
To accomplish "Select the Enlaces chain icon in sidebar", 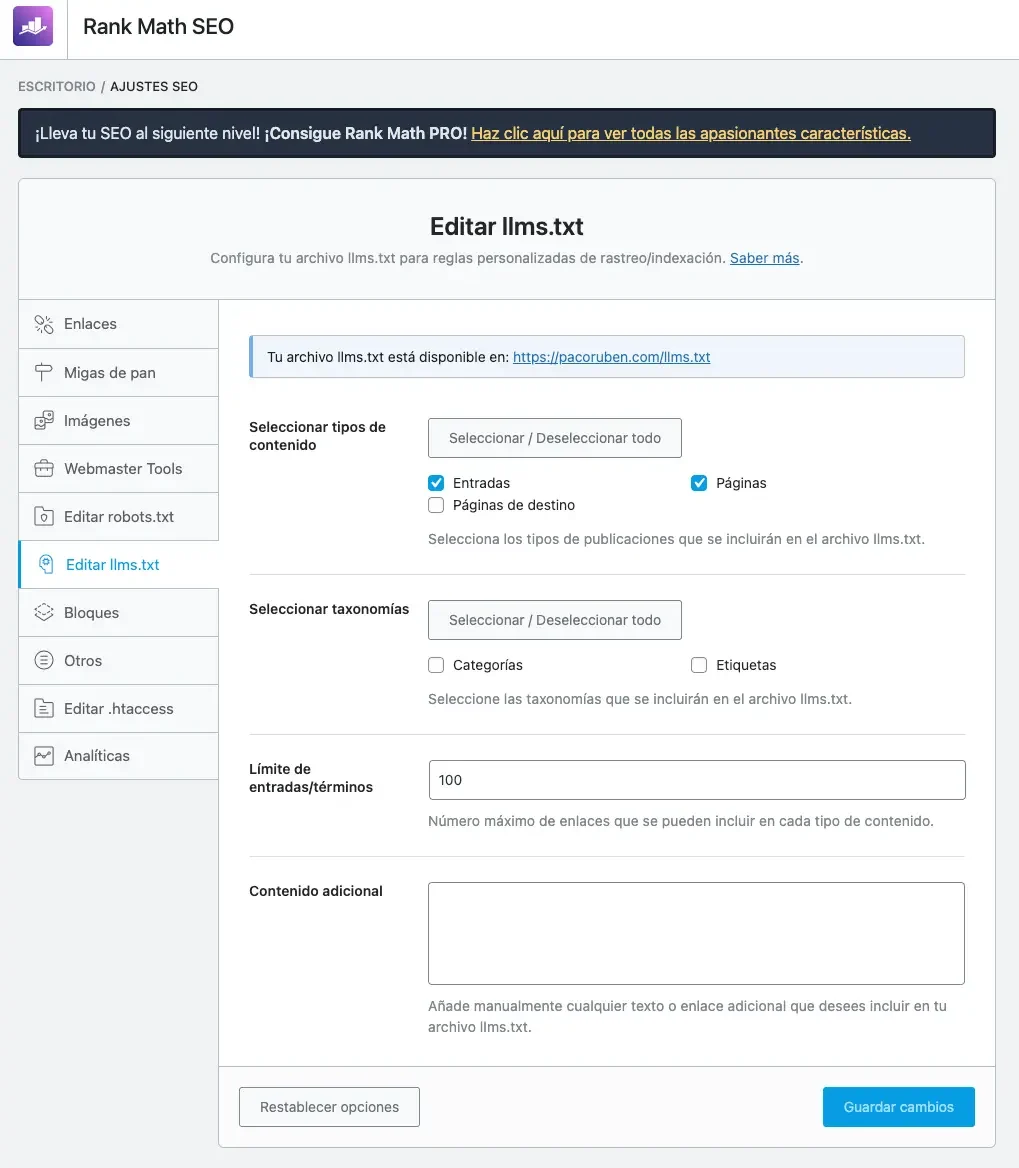I will (x=44, y=324).
